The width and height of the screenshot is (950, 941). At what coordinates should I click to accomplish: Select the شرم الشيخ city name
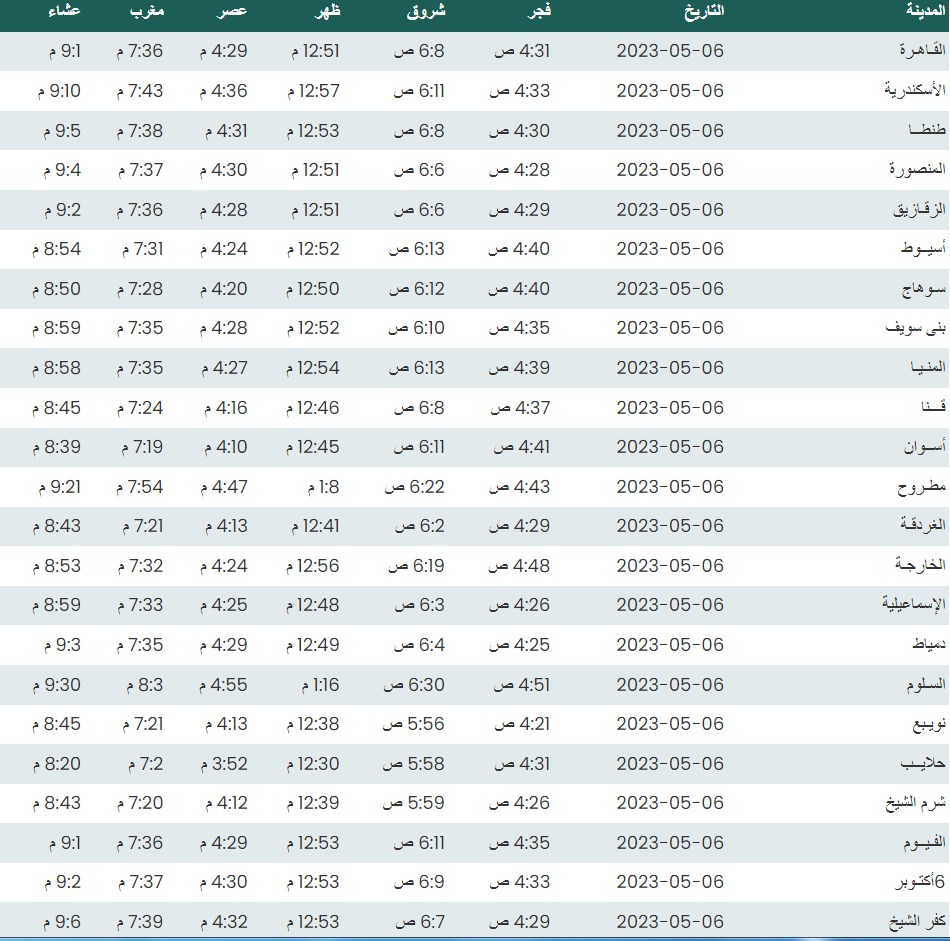pyautogui.click(x=908, y=805)
